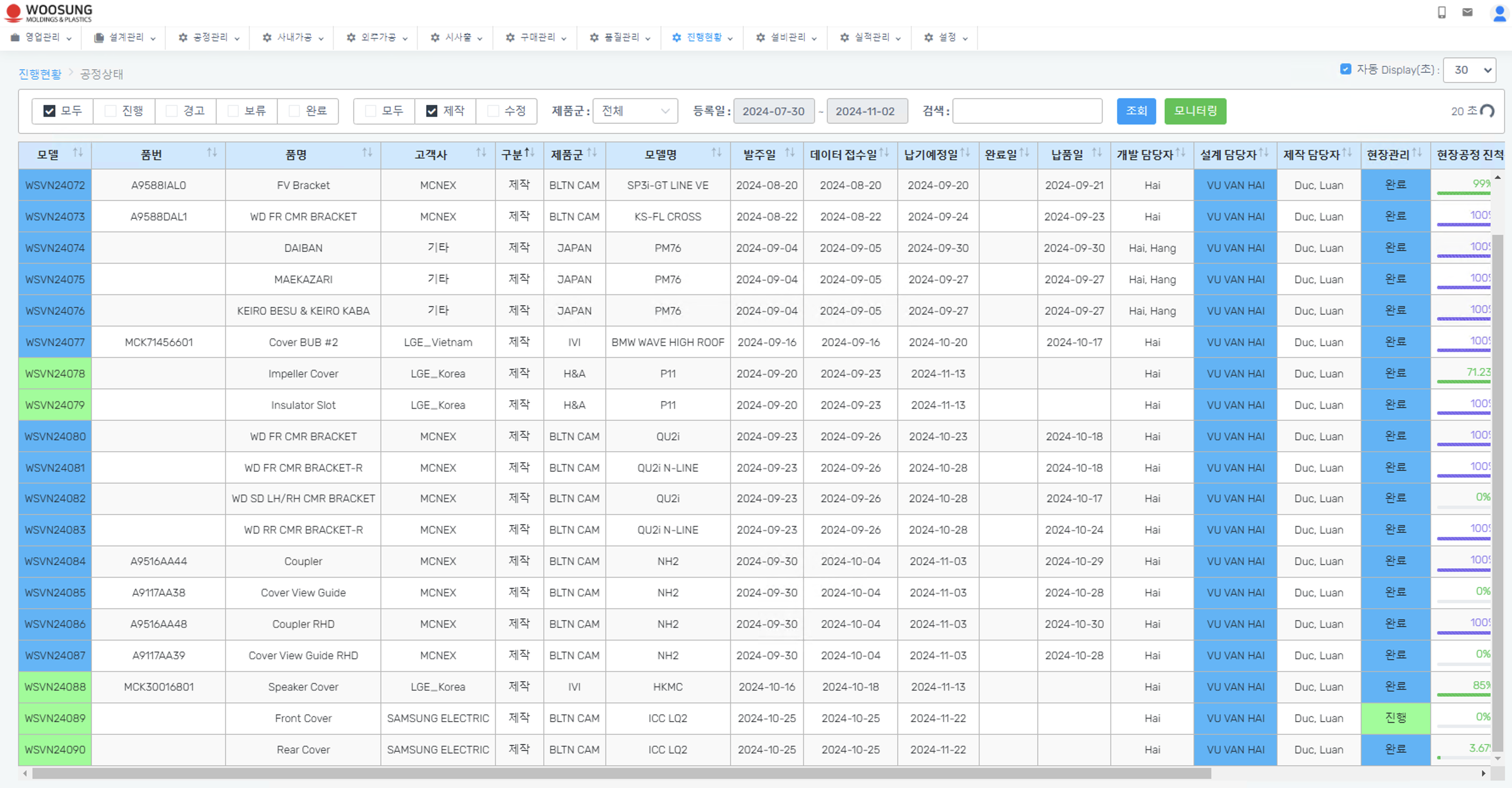This screenshot has width=1512, height=788.
Task: Click the mobile device icon in header
Action: pos(1441,12)
